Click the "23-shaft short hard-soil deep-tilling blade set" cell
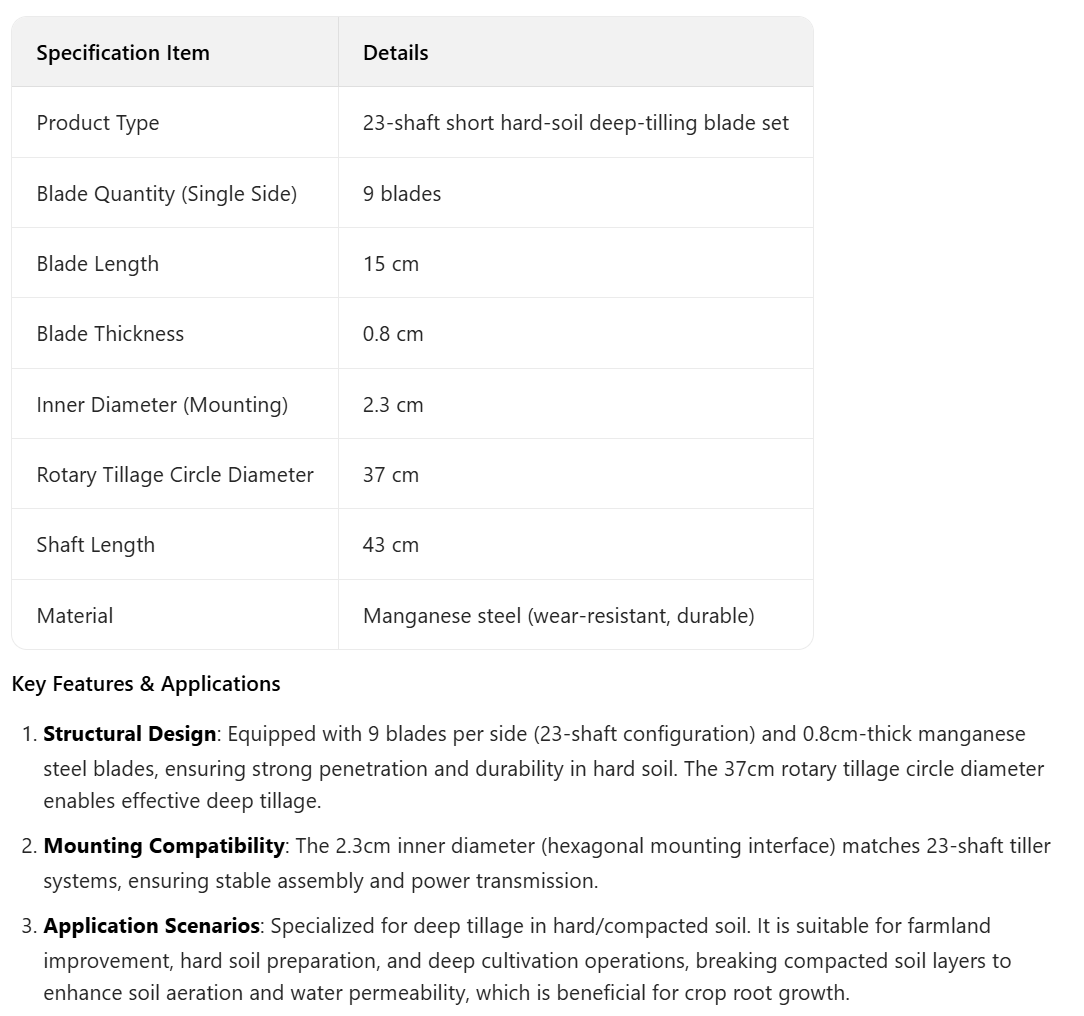 [575, 123]
